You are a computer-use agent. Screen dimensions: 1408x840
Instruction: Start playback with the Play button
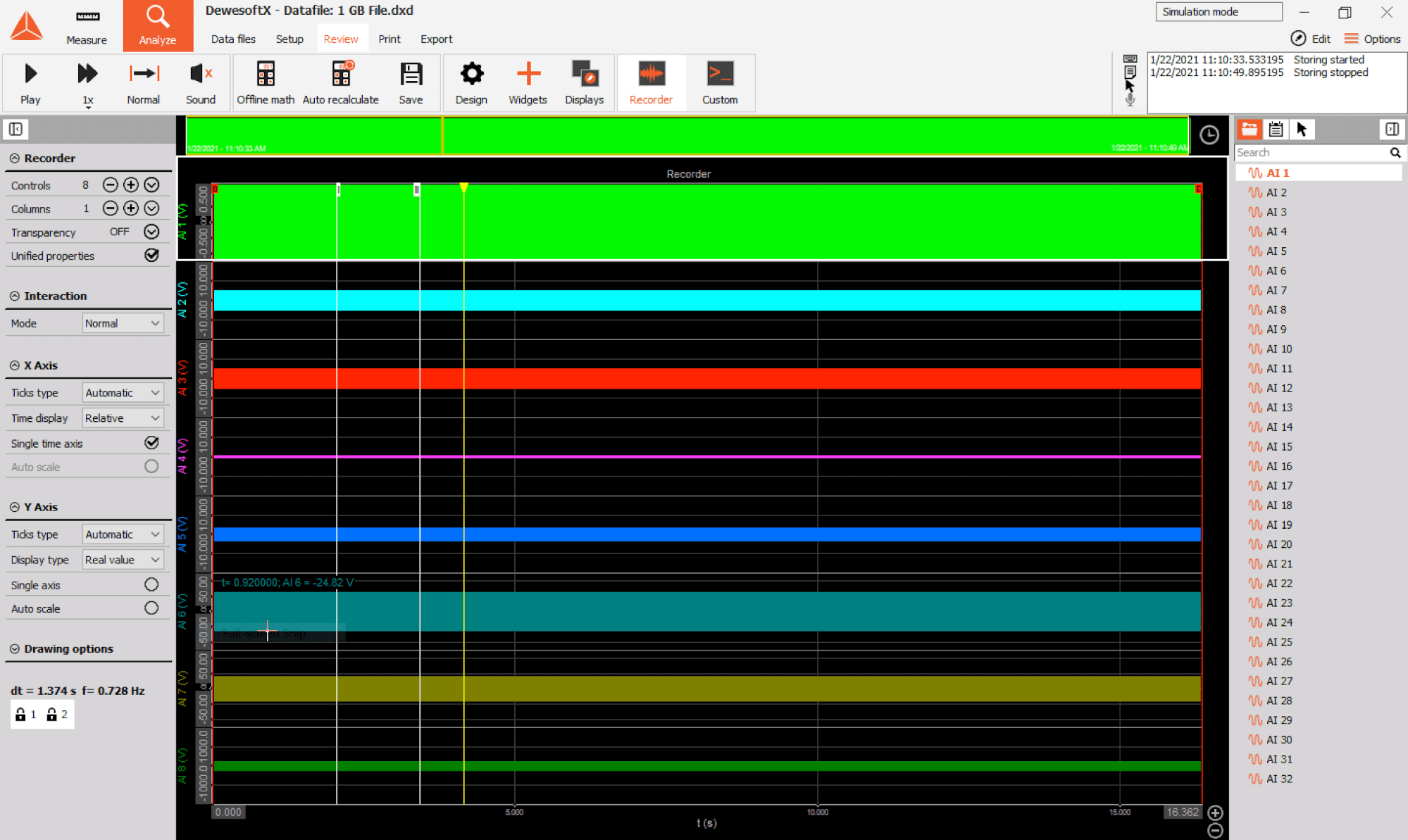pos(30,82)
